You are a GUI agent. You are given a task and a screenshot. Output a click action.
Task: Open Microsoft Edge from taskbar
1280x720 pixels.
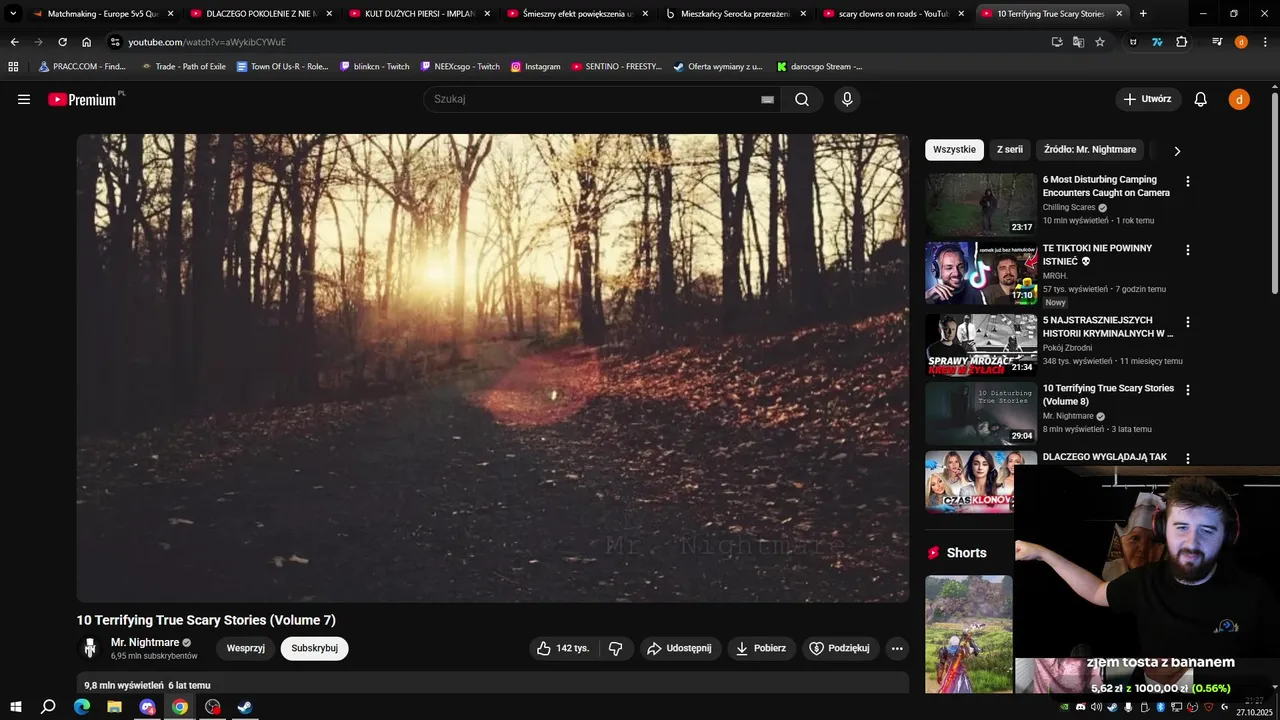pyautogui.click(x=82, y=707)
